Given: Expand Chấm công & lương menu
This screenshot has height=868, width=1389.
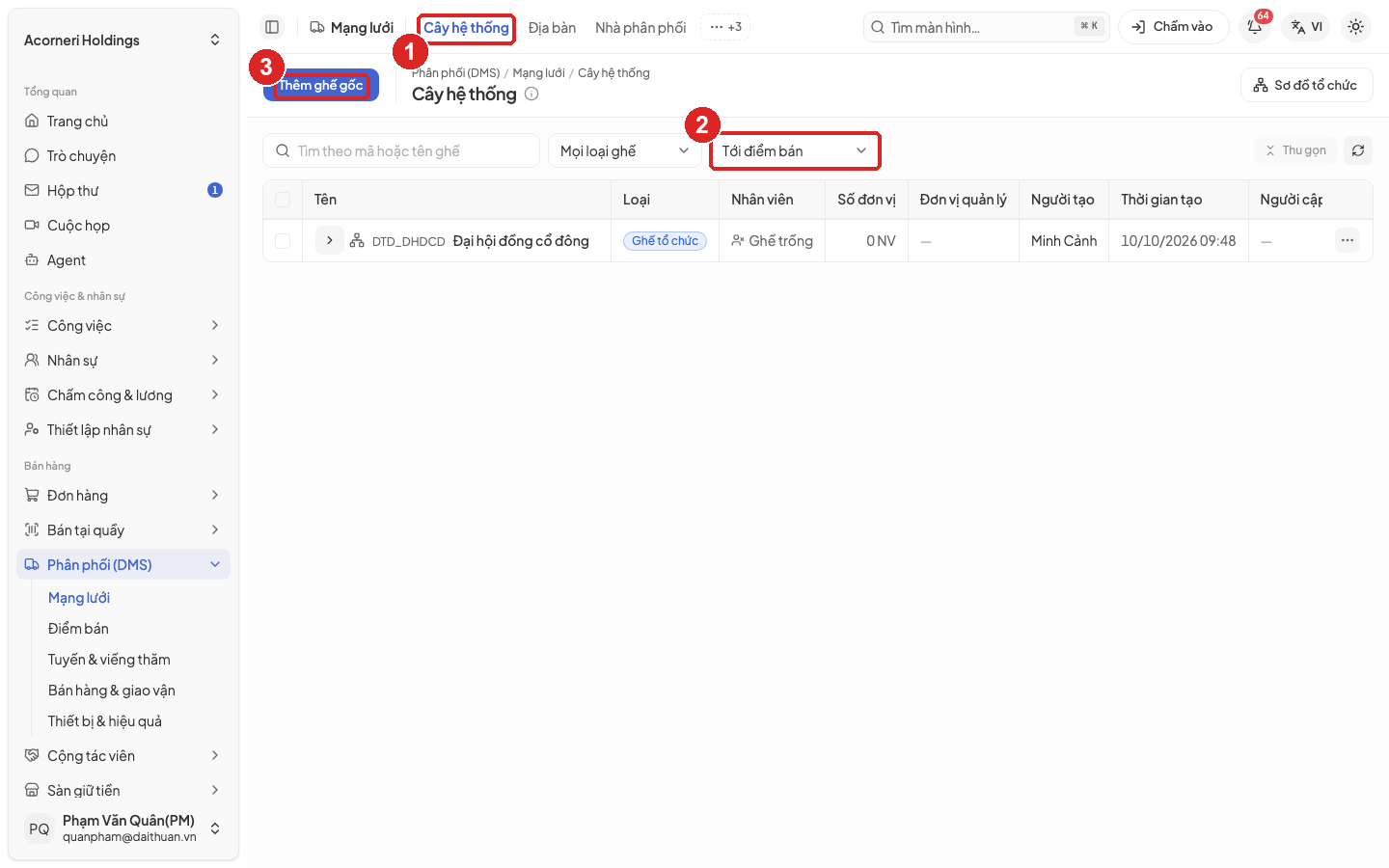Looking at the screenshot, I should pos(123,395).
